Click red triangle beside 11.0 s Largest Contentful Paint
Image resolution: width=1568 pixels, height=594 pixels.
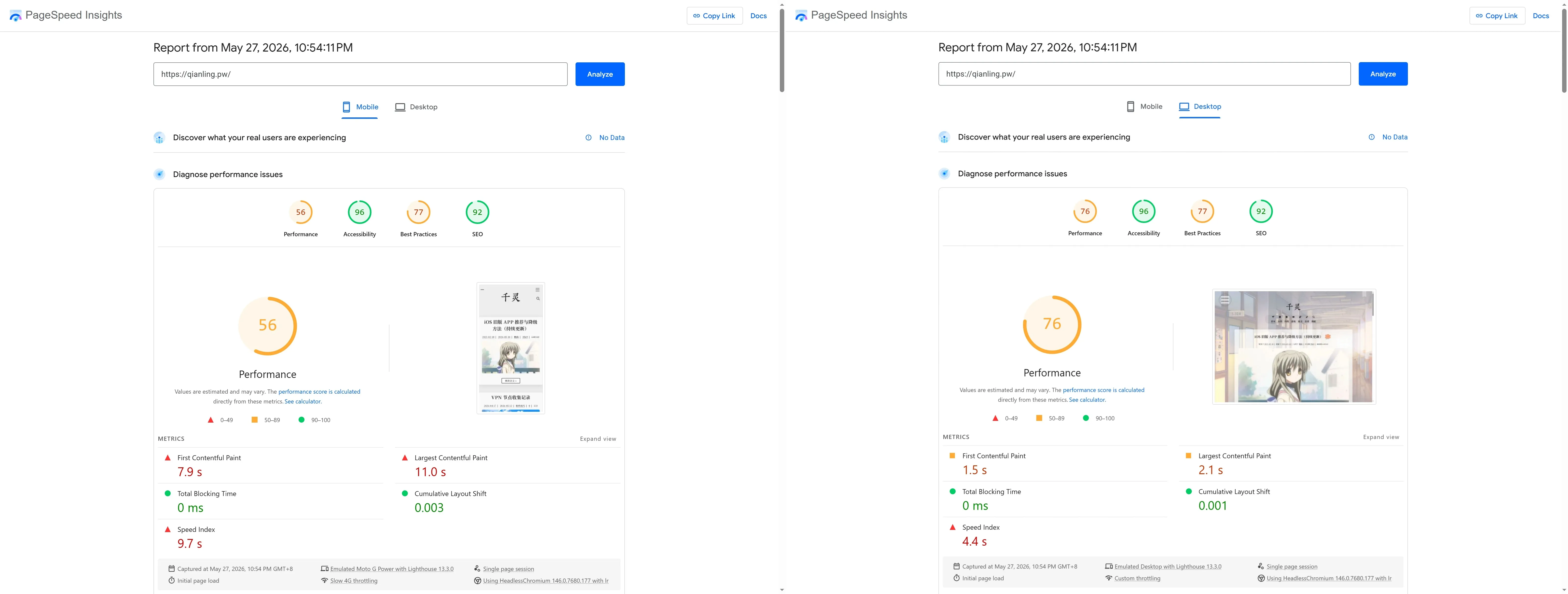click(x=405, y=458)
